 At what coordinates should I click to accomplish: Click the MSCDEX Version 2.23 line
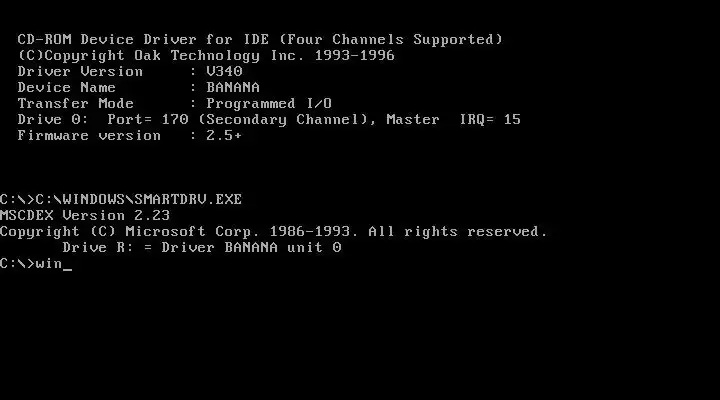pos(85,215)
